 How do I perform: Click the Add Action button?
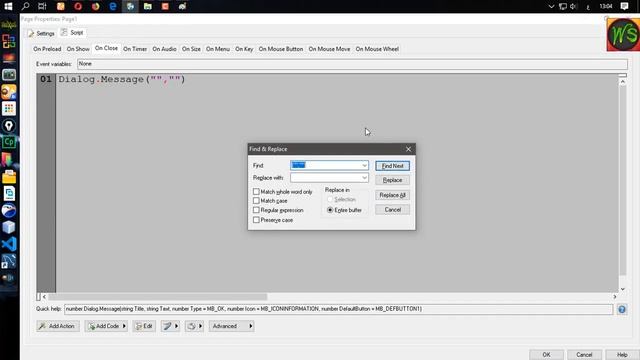pyautogui.click(x=58, y=326)
